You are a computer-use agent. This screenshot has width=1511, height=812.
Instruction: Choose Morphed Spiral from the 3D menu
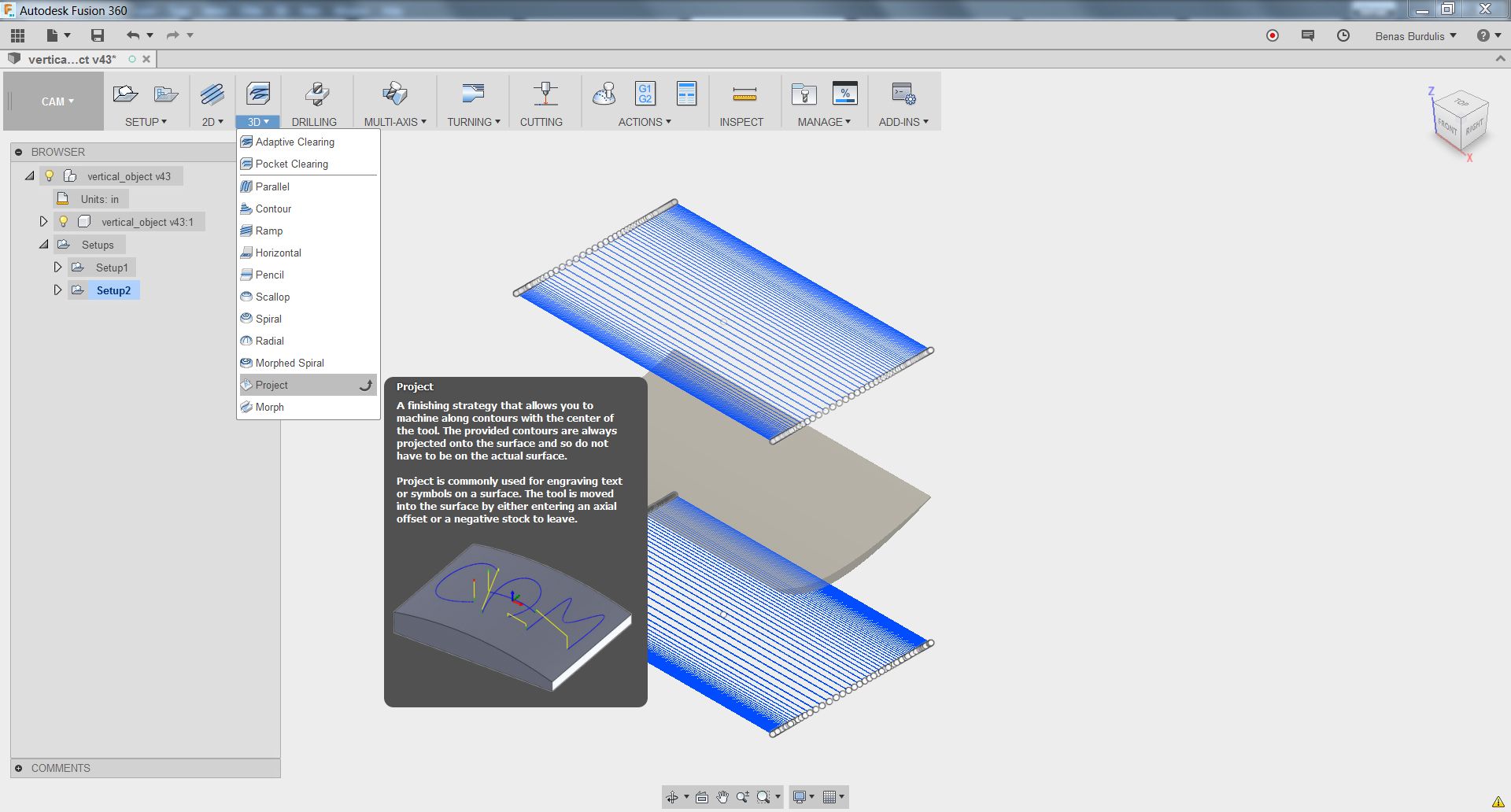tap(290, 363)
